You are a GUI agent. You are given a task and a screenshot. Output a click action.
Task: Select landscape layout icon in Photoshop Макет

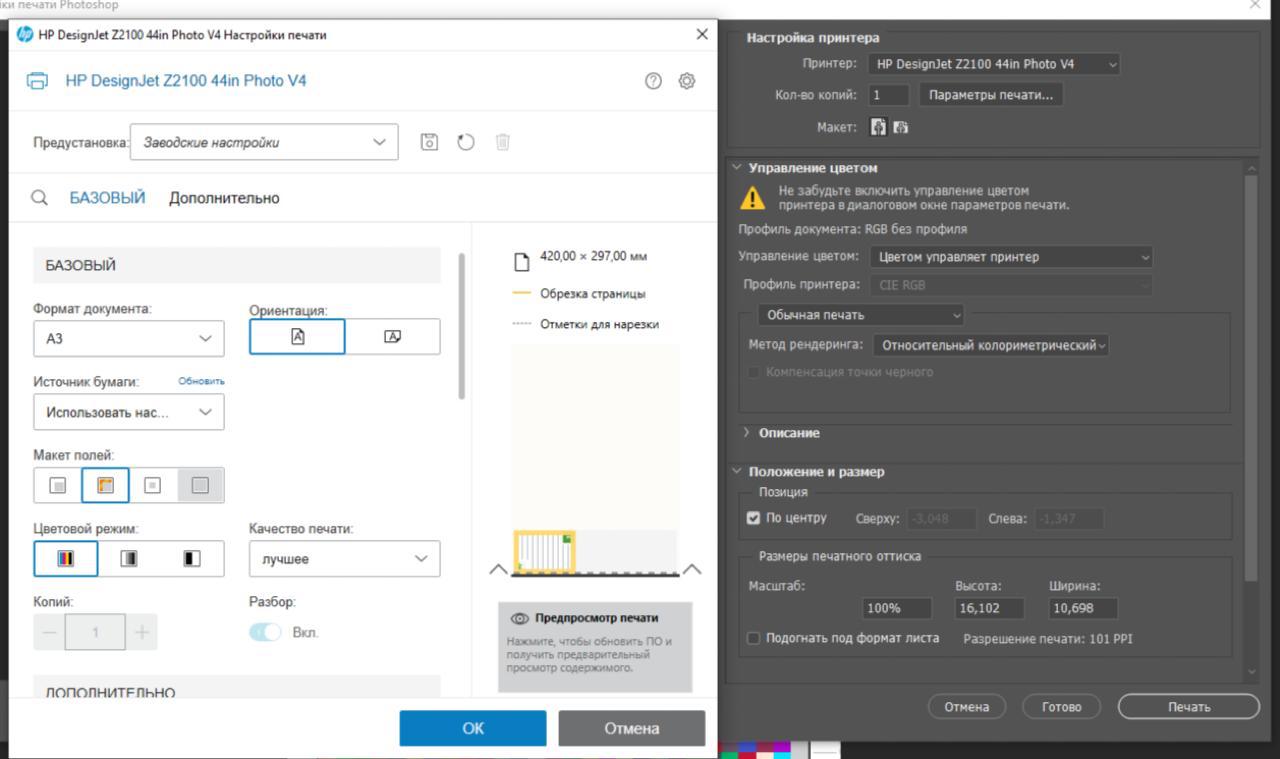click(x=900, y=127)
